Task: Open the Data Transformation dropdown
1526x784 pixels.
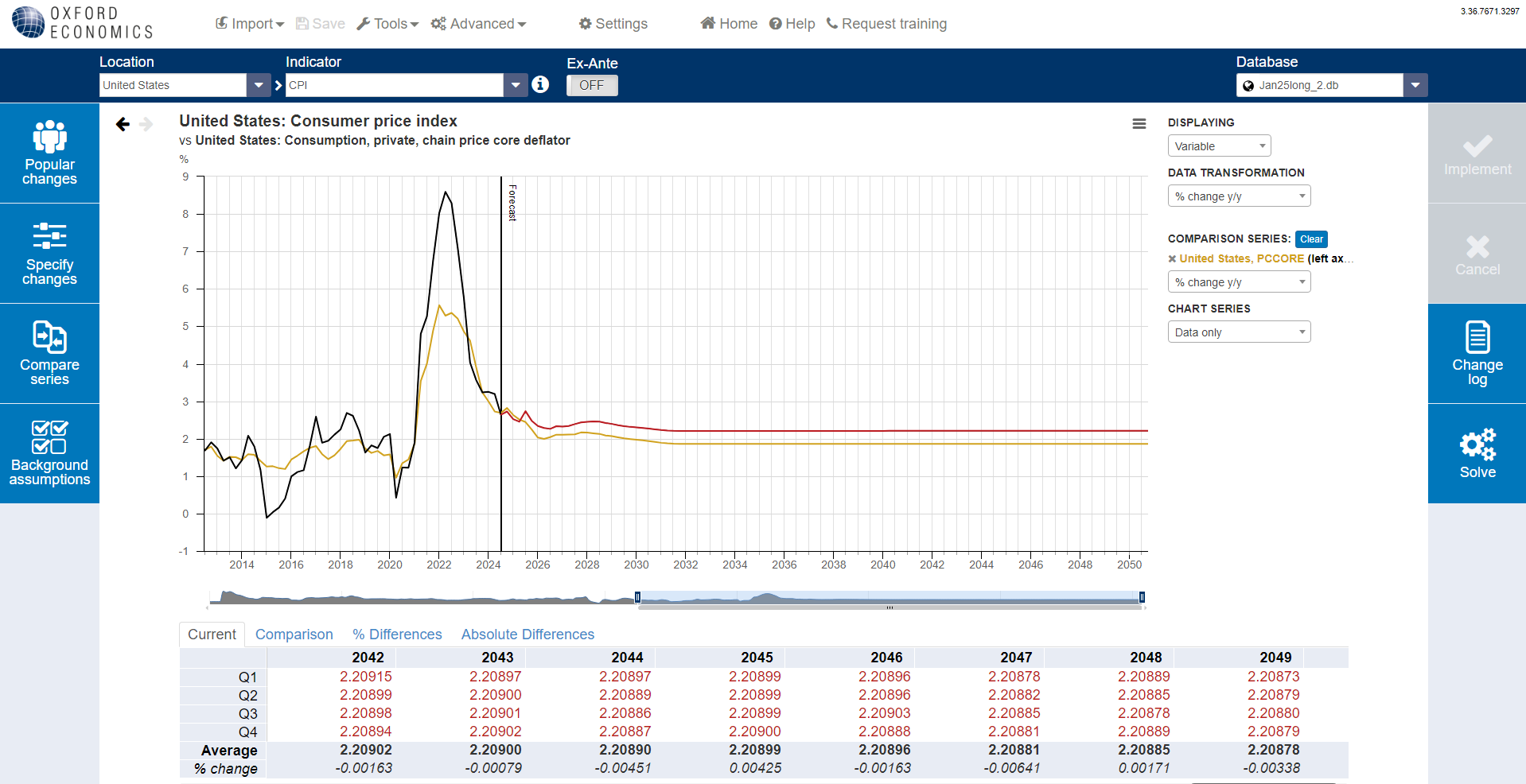Action: coord(1238,196)
